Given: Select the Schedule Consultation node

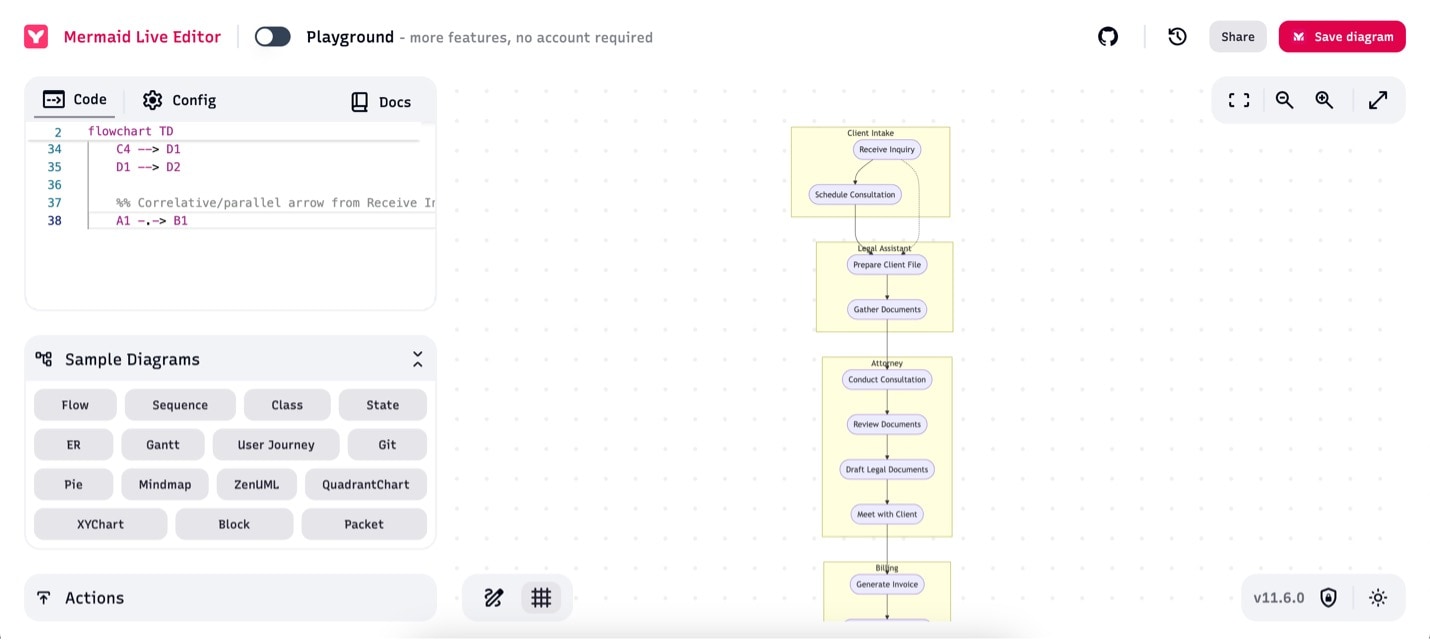Looking at the screenshot, I should tap(855, 195).
